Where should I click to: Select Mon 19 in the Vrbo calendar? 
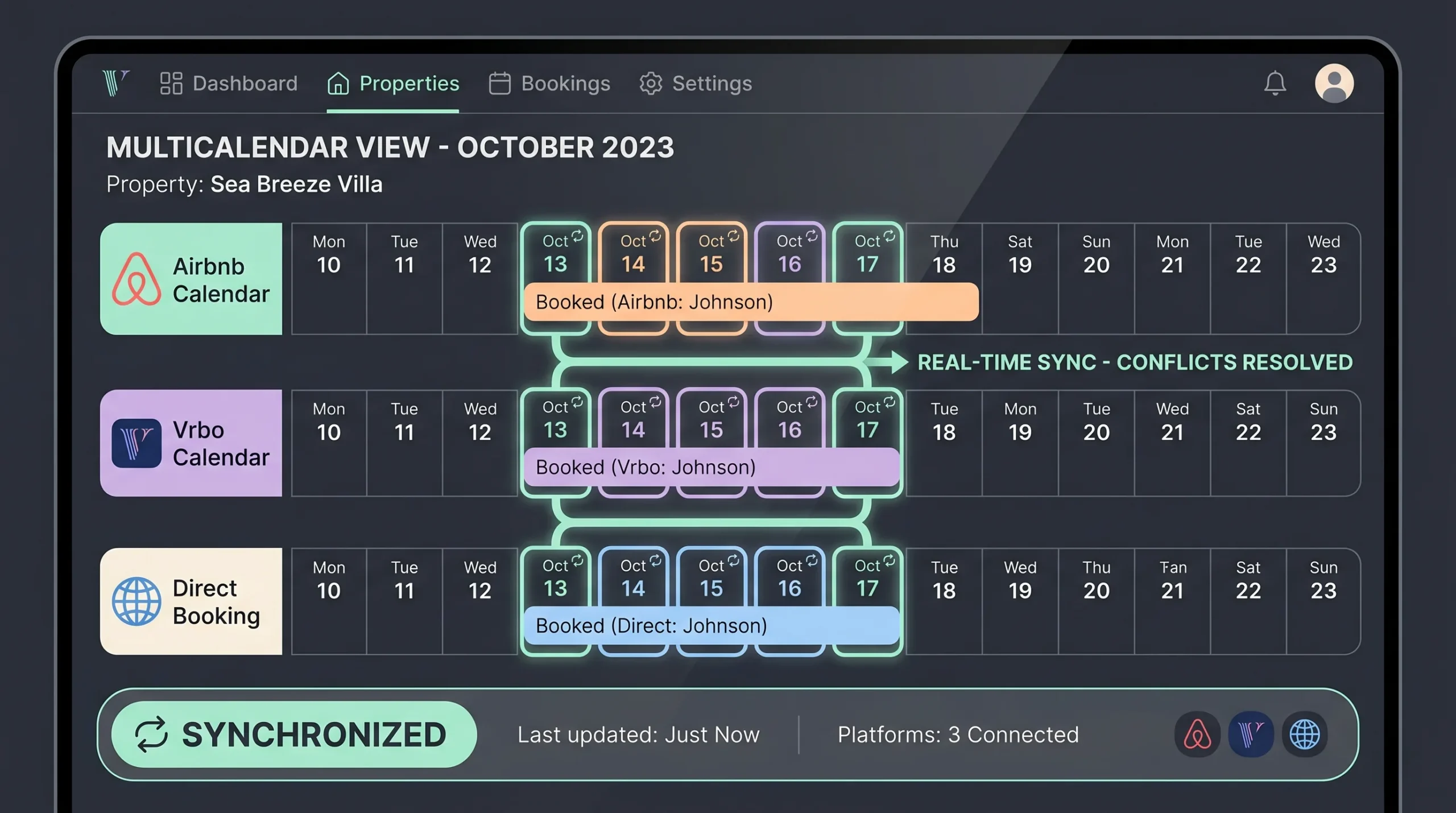[1020, 443]
